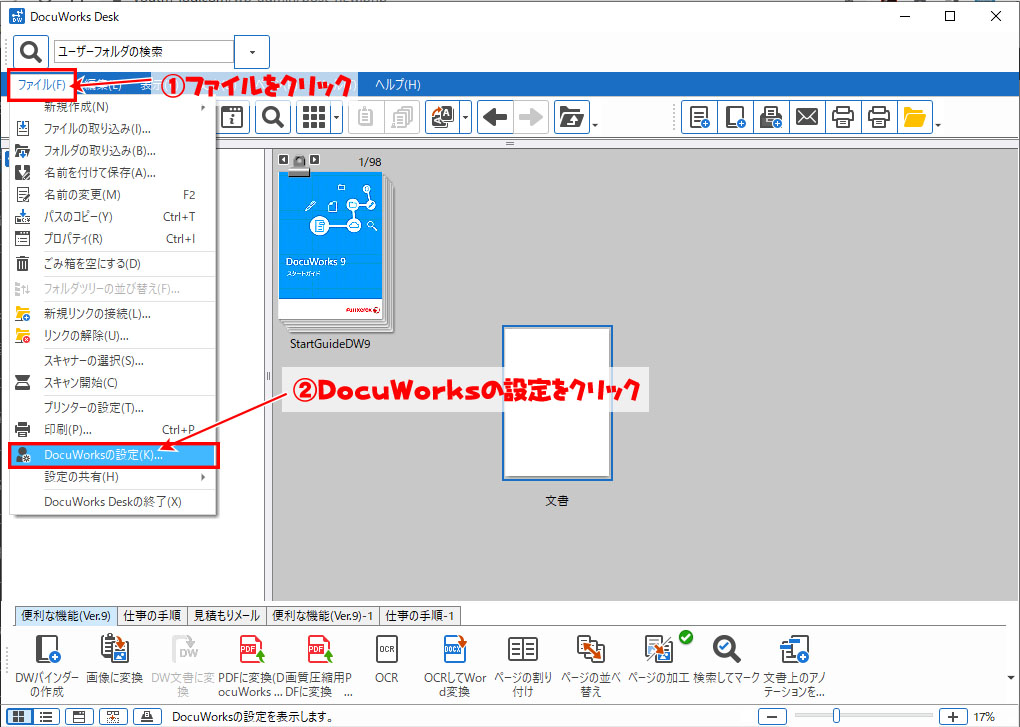Click inside the ユーザーフォルダの検索 search field
The height and width of the screenshot is (727, 1020).
145,51
